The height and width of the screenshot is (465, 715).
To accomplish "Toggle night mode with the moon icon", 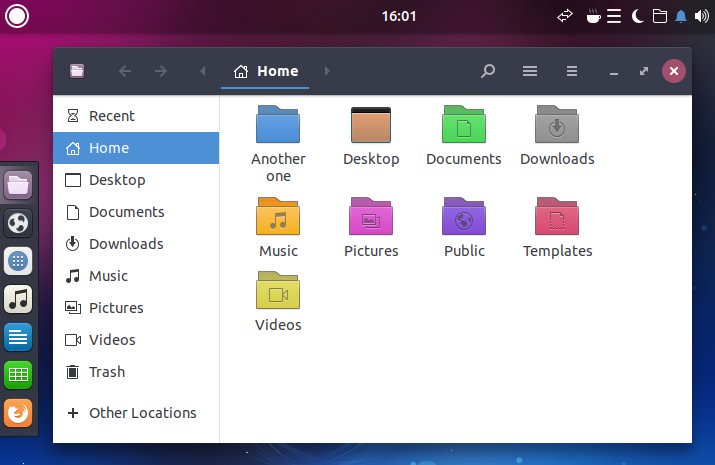I will coord(637,16).
